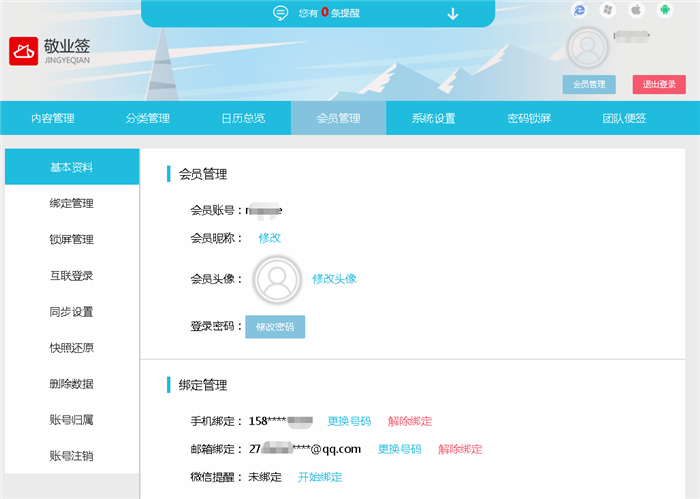700x499 pixels.
Task: Click the header user avatar icon
Action: (x=588, y=47)
